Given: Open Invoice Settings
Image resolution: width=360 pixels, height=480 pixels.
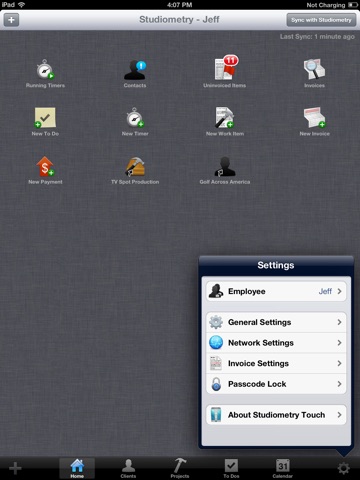Looking at the screenshot, I should [276, 363].
